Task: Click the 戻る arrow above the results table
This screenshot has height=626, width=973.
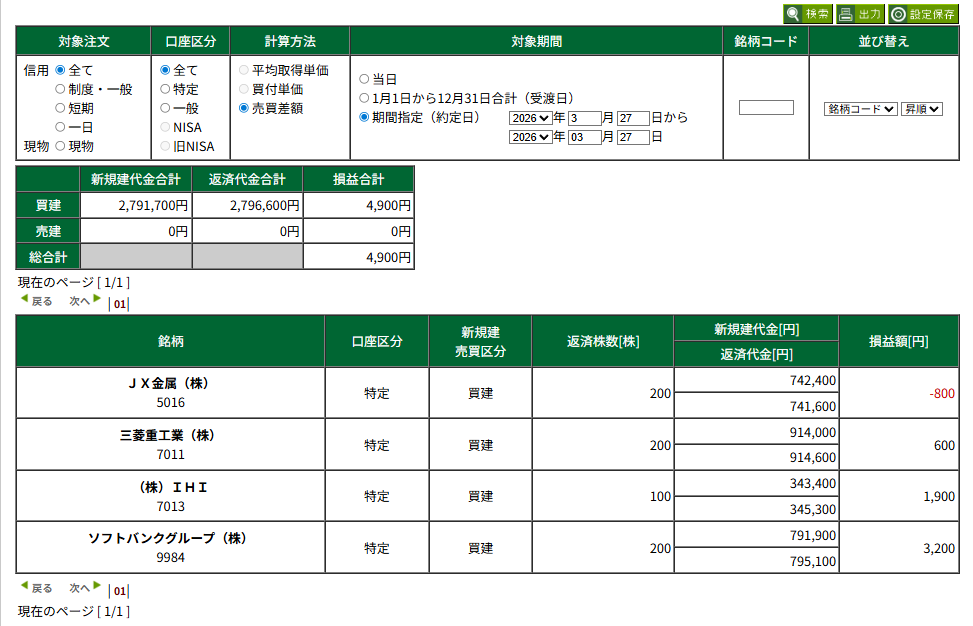Action: 24,299
